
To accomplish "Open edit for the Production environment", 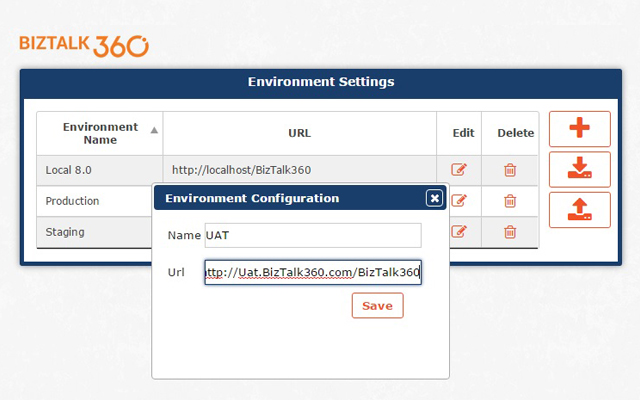I will click(x=459, y=201).
